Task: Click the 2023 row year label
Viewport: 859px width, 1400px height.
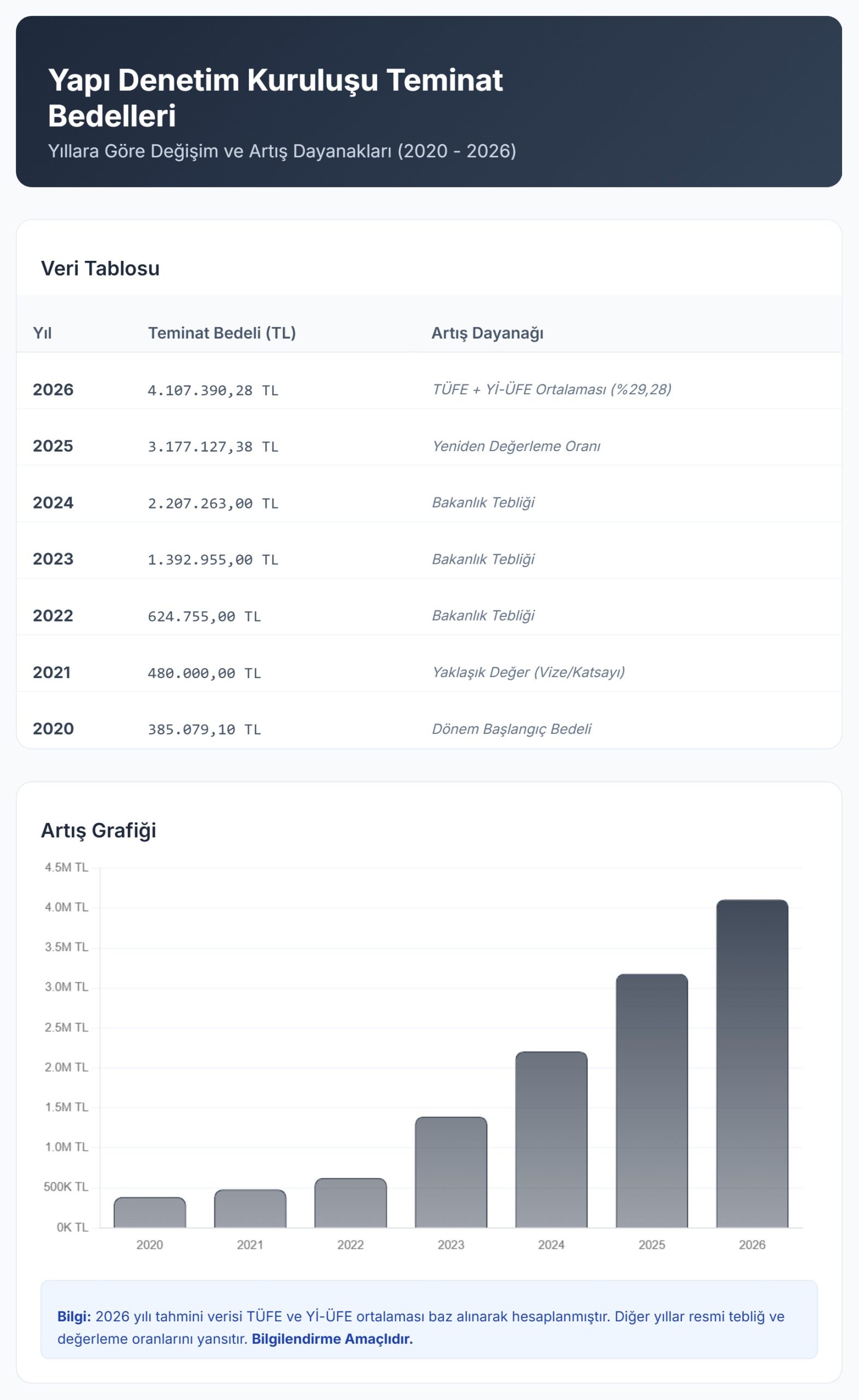Action: [x=53, y=559]
